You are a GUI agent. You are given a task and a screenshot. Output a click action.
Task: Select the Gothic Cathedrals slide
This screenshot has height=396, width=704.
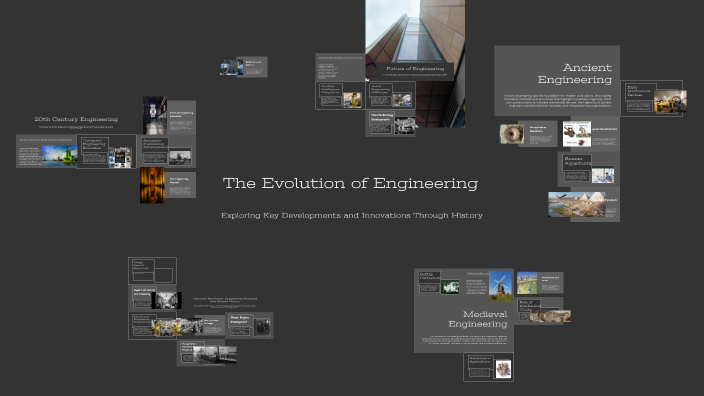click(439, 282)
